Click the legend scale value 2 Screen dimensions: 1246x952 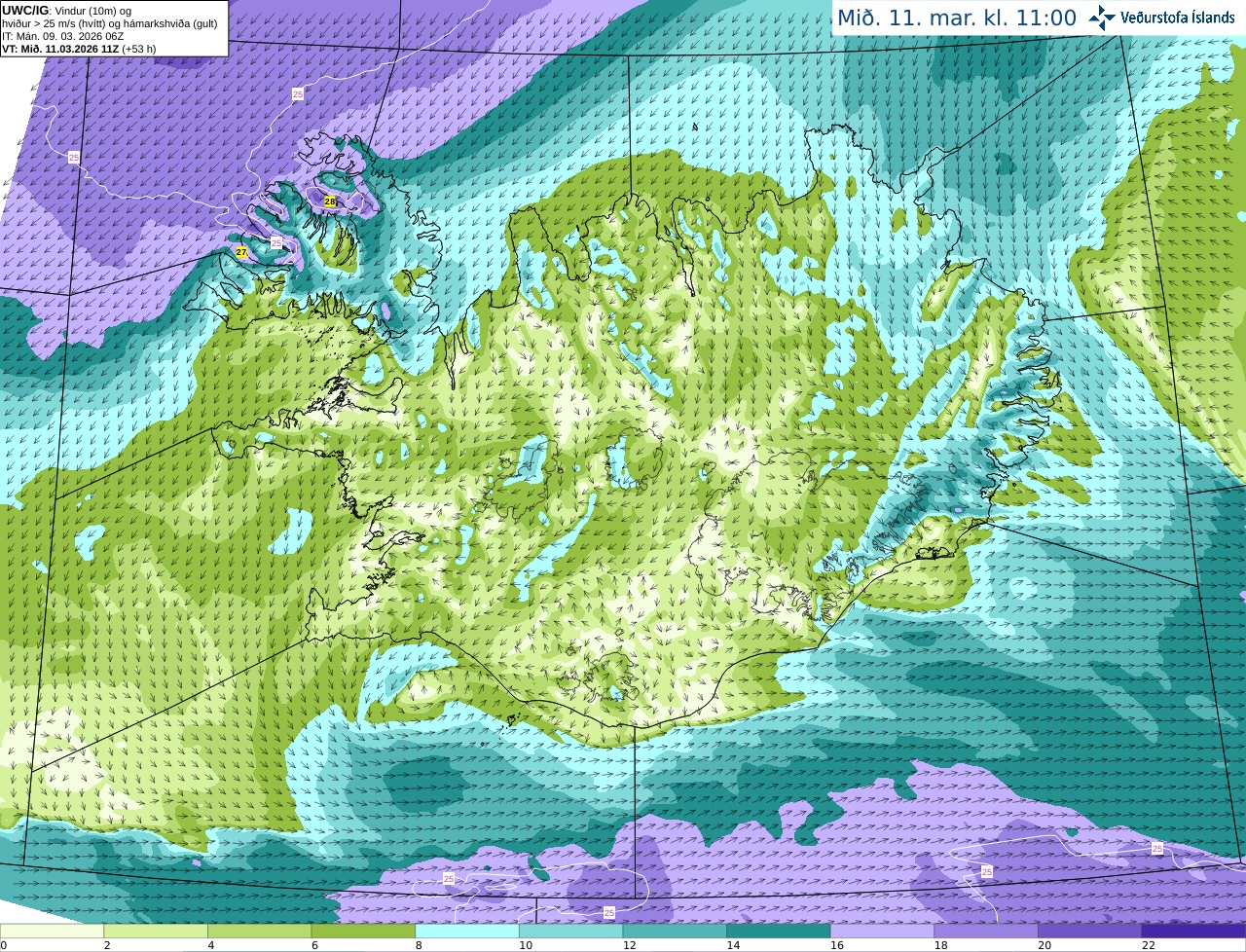click(107, 945)
